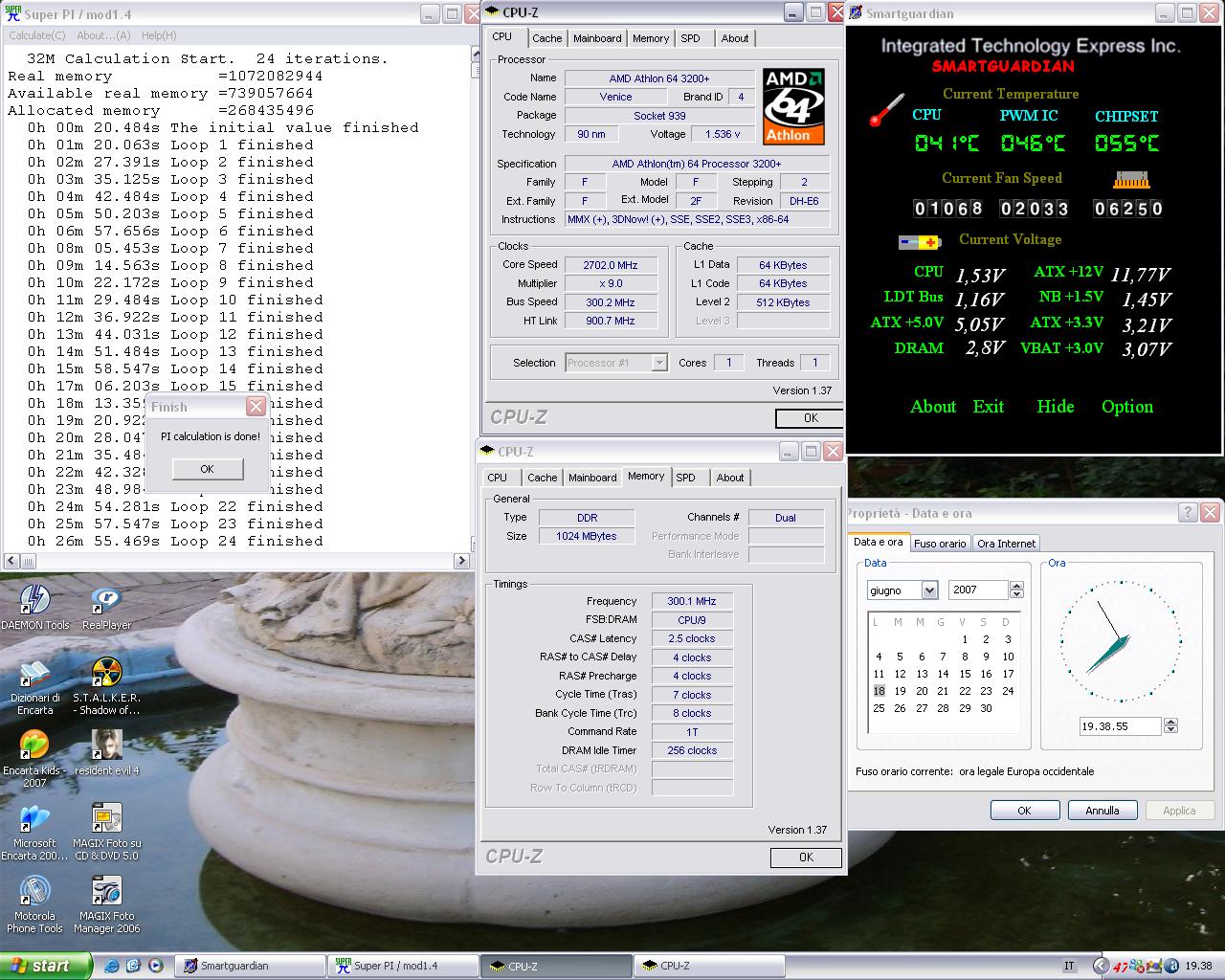Switch to Cache tab in top CPU-Z window
Image resolution: width=1225 pixels, height=980 pixels.
point(546,38)
